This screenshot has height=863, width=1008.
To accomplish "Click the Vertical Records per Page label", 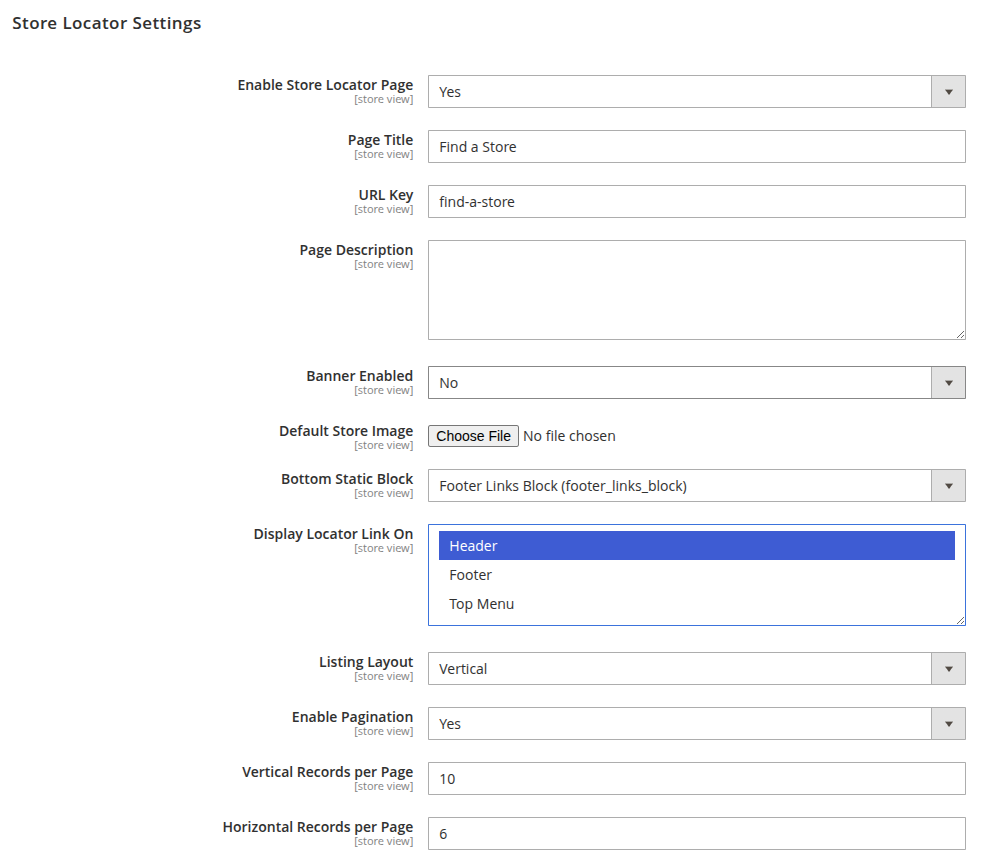I will (x=327, y=772).
